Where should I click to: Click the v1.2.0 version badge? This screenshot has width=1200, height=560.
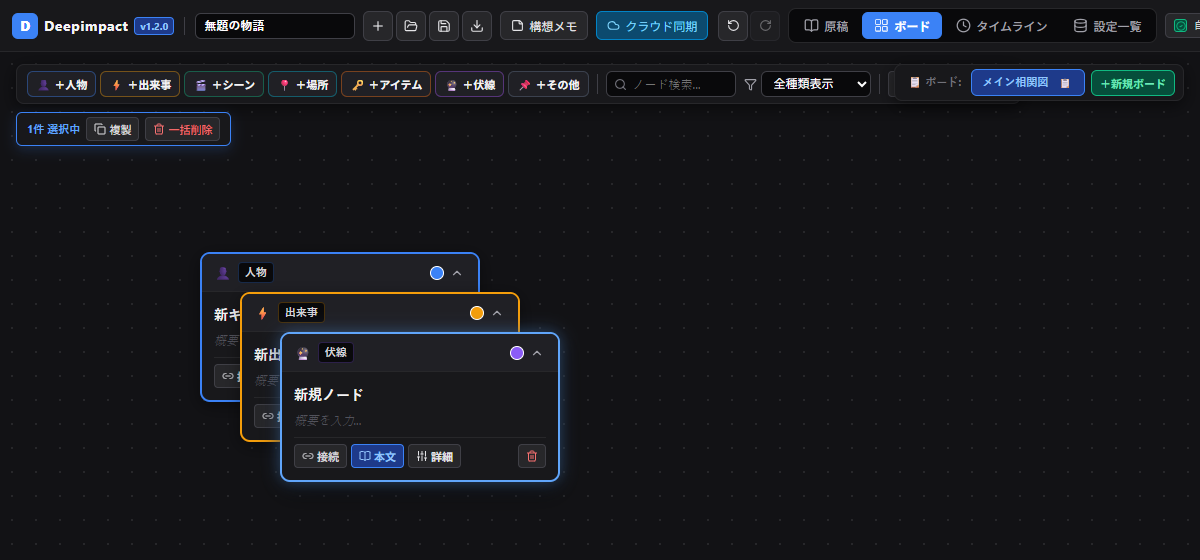(154, 26)
